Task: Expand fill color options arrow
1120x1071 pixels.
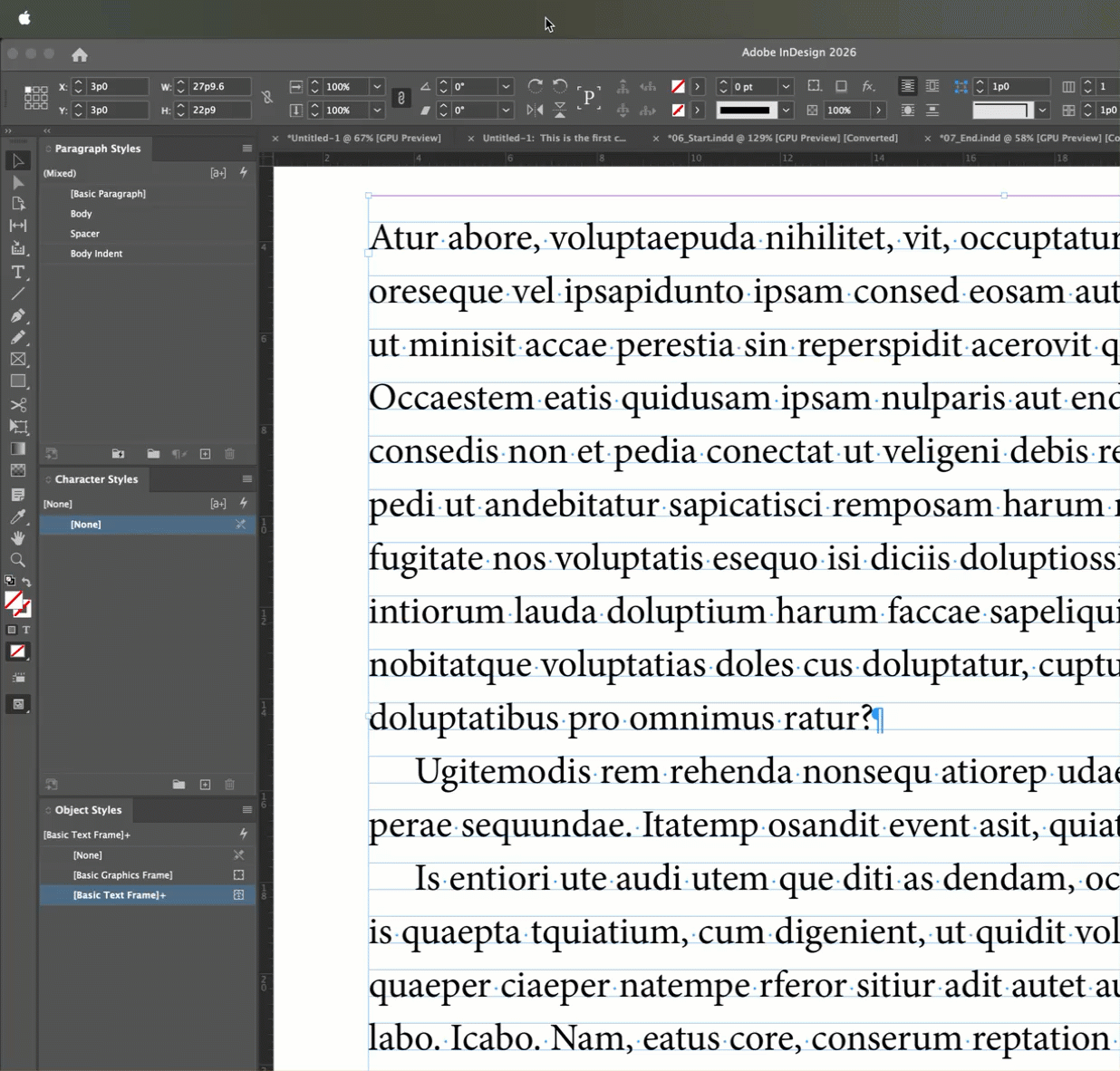Action: (697, 87)
